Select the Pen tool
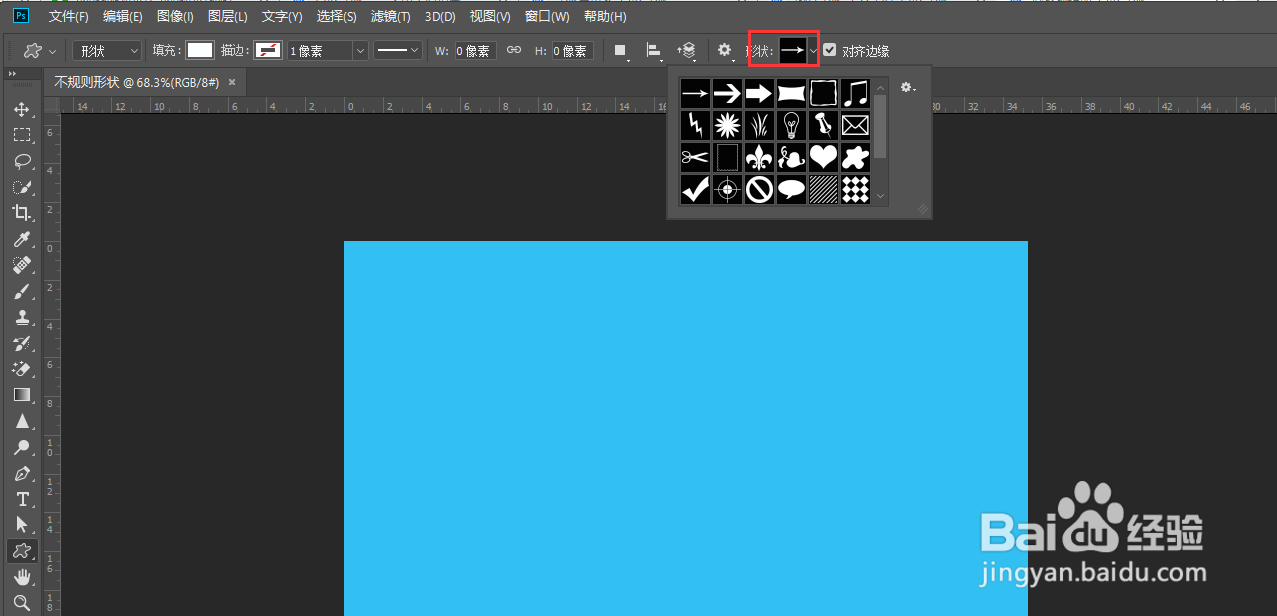 coord(22,473)
